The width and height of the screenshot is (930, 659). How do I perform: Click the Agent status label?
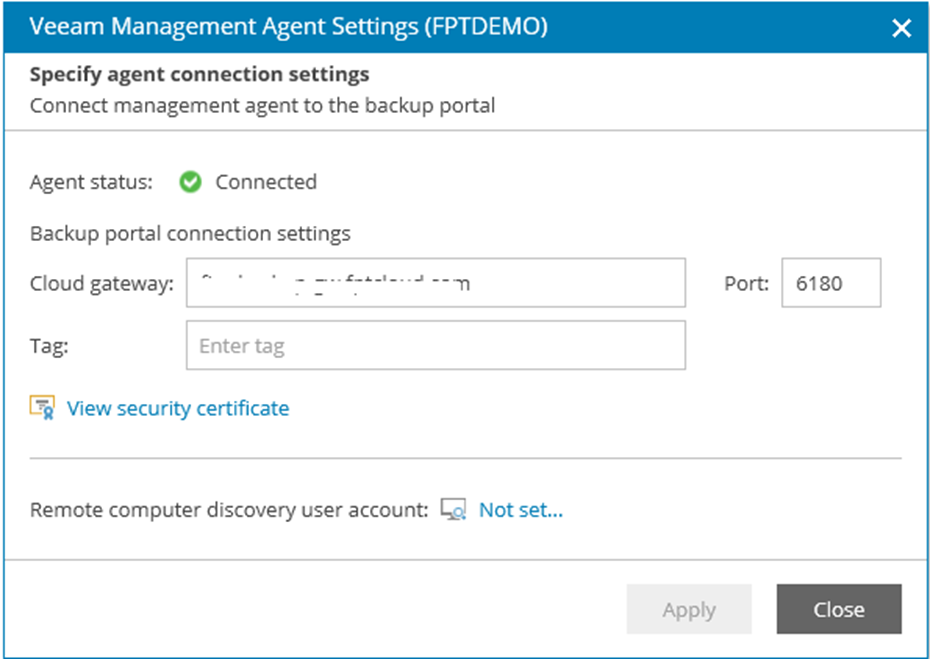(91, 182)
